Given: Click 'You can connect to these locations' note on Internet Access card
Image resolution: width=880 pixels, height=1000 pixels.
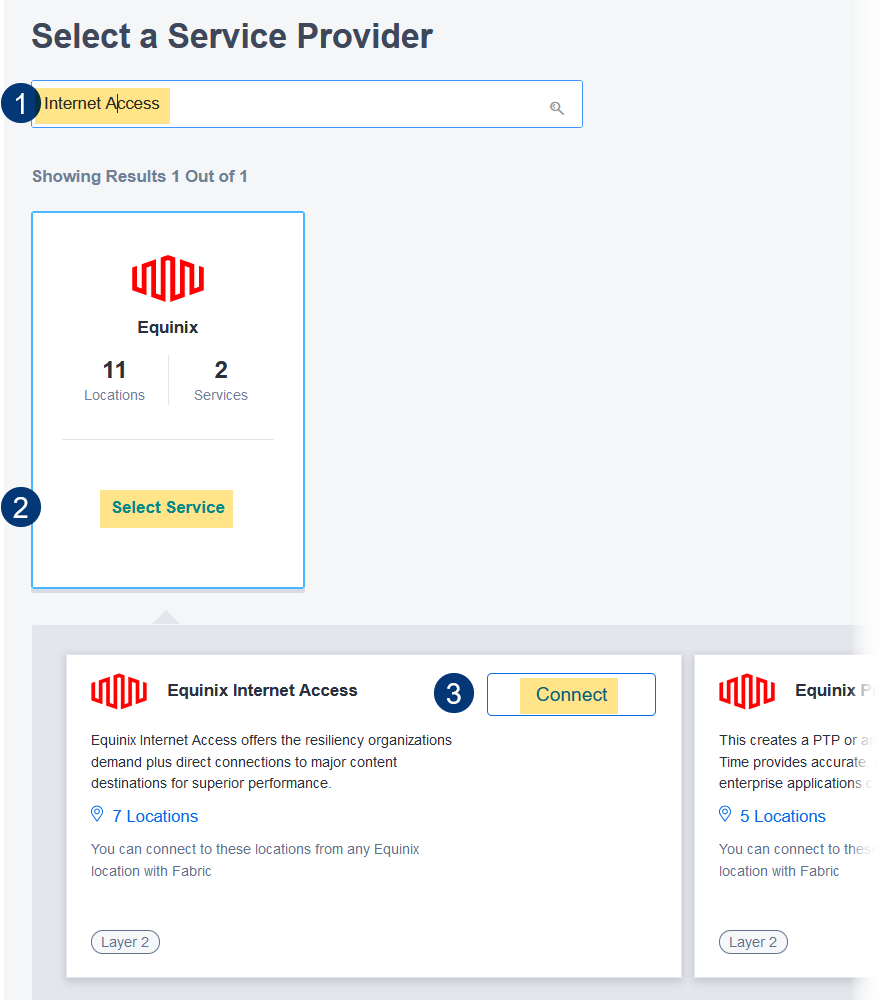Looking at the screenshot, I should coord(255,860).
